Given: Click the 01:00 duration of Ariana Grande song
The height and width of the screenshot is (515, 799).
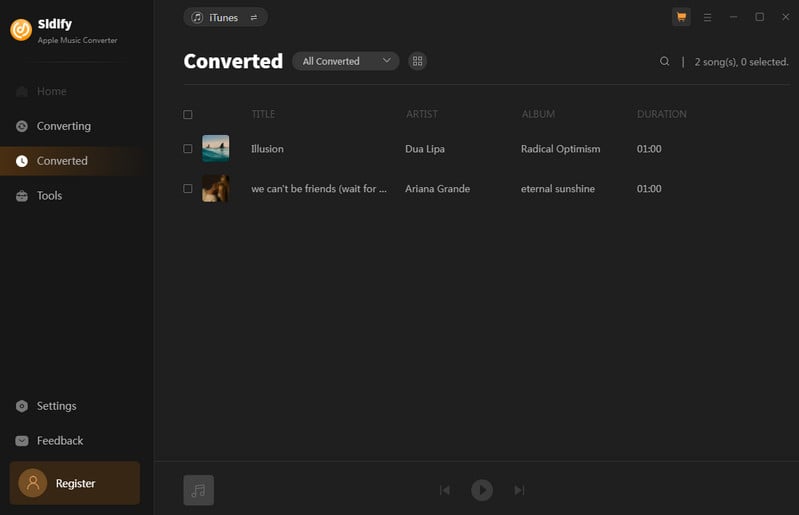Looking at the screenshot, I should tap(649, 188).
